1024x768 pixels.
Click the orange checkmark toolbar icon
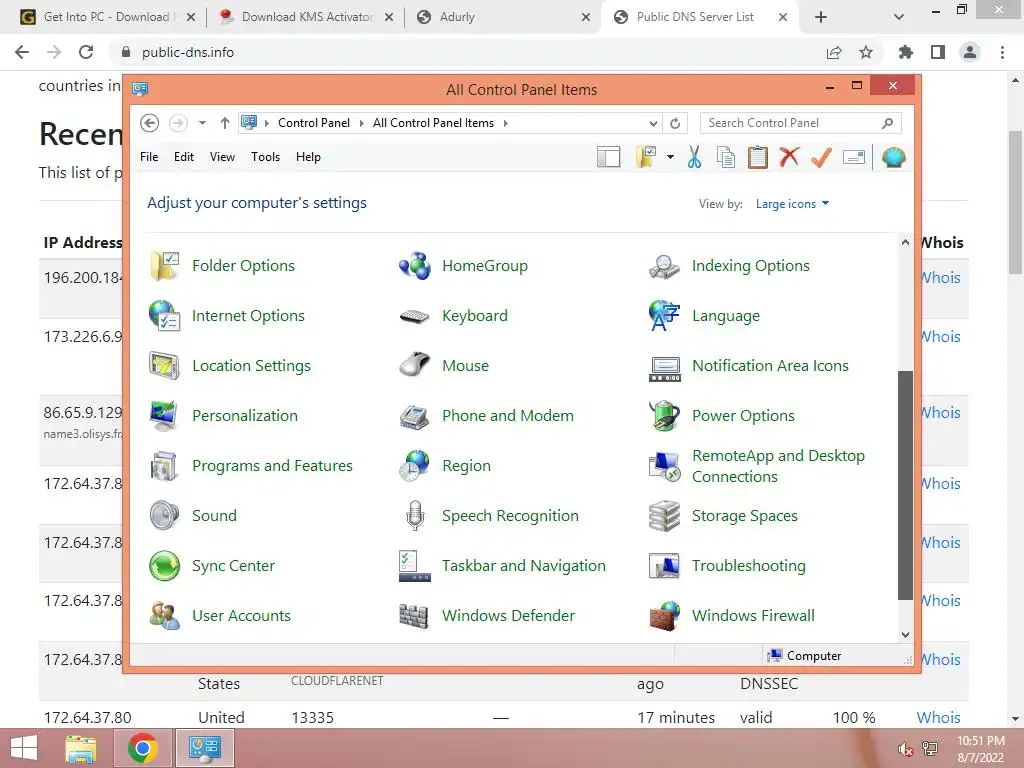point(822,157)
